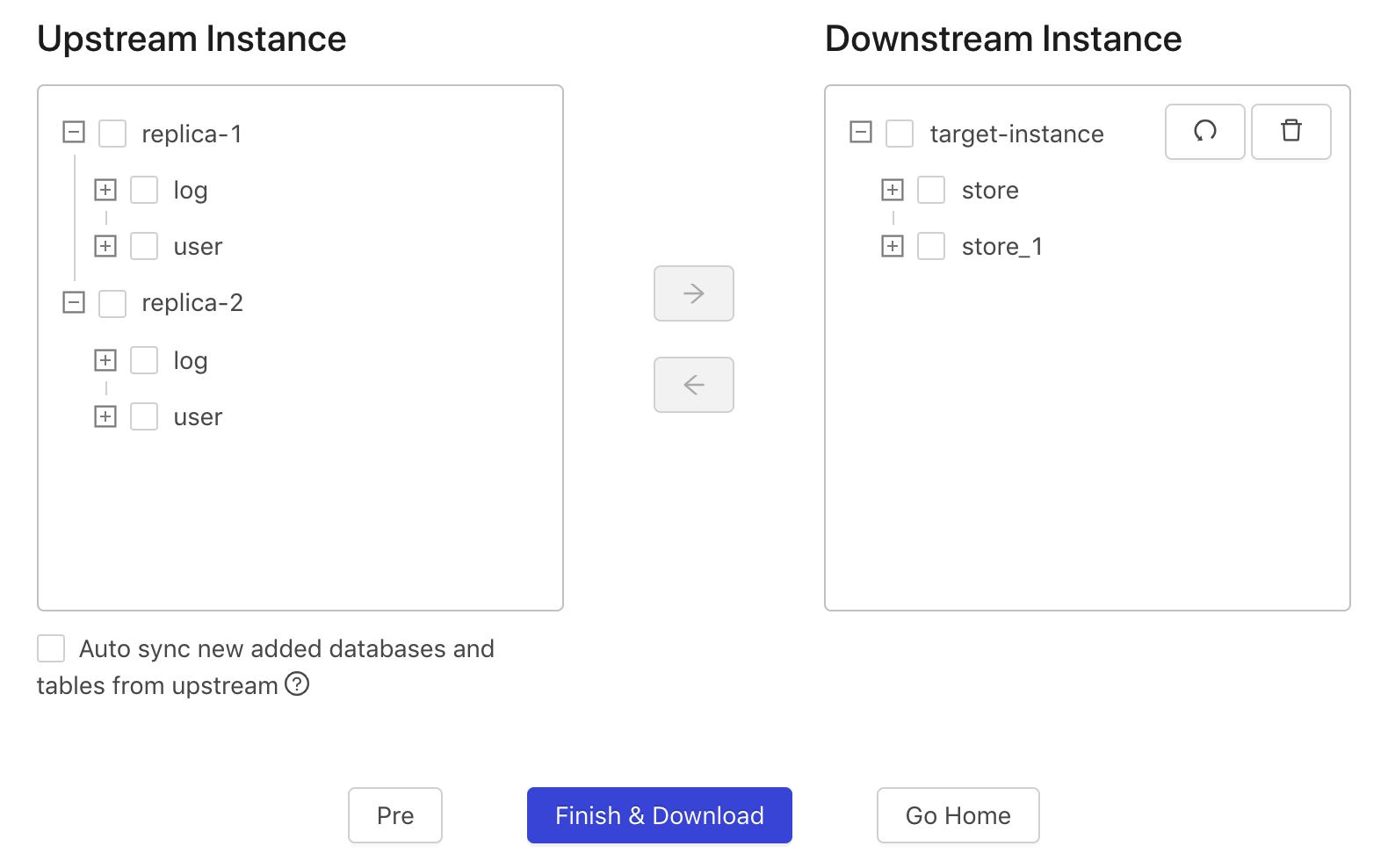
Task: Check the store checkbox
Action: (931, 190)
